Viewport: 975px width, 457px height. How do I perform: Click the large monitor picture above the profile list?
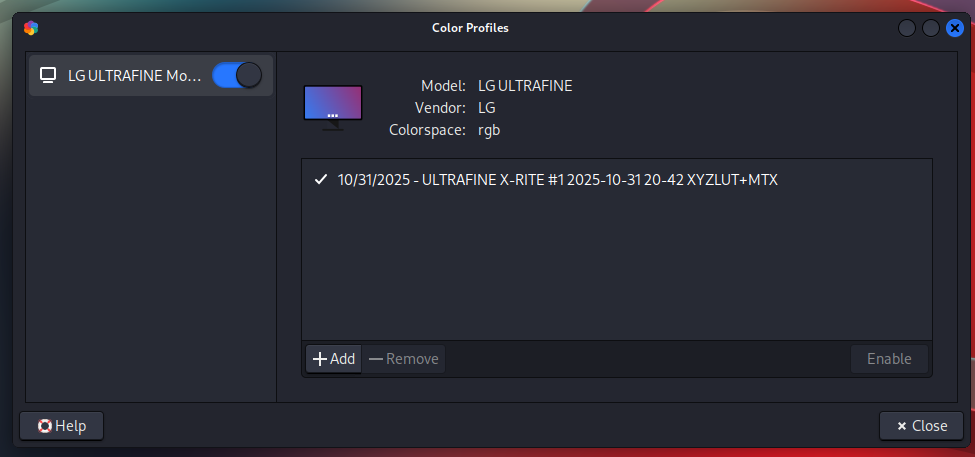[x=332, y=106]
